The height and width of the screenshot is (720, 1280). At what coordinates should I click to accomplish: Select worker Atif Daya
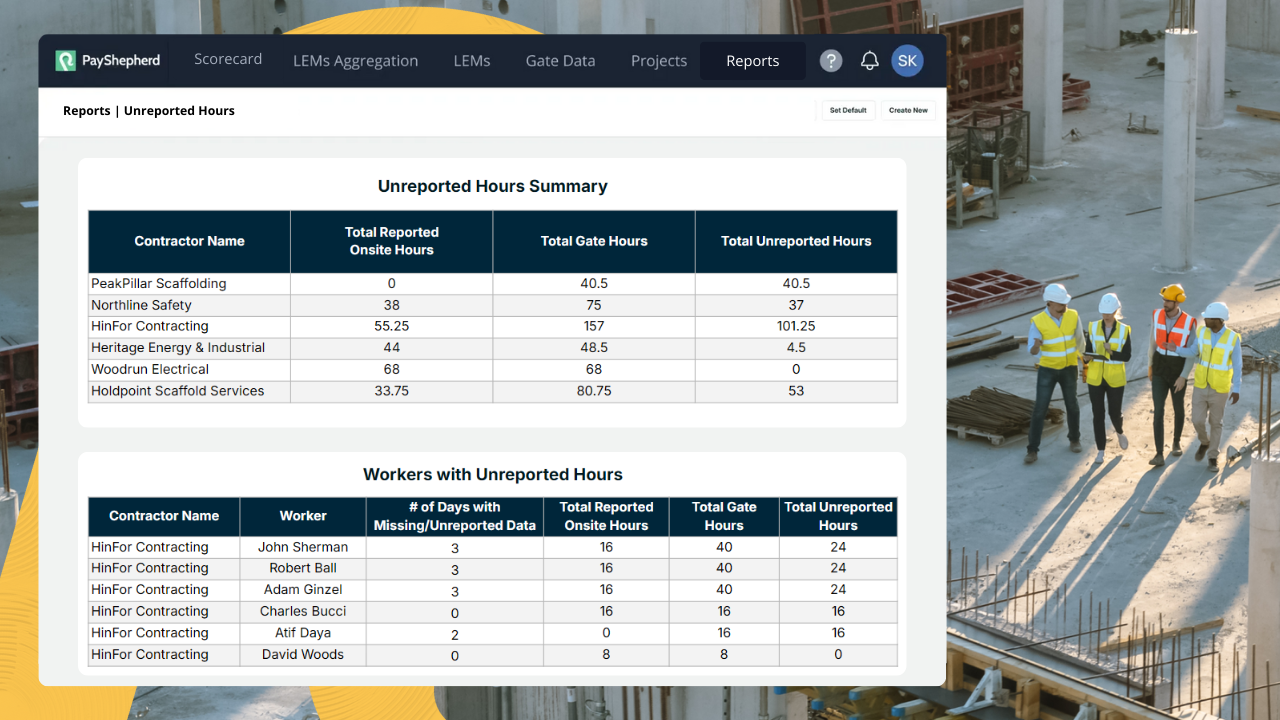pos(303,633)
